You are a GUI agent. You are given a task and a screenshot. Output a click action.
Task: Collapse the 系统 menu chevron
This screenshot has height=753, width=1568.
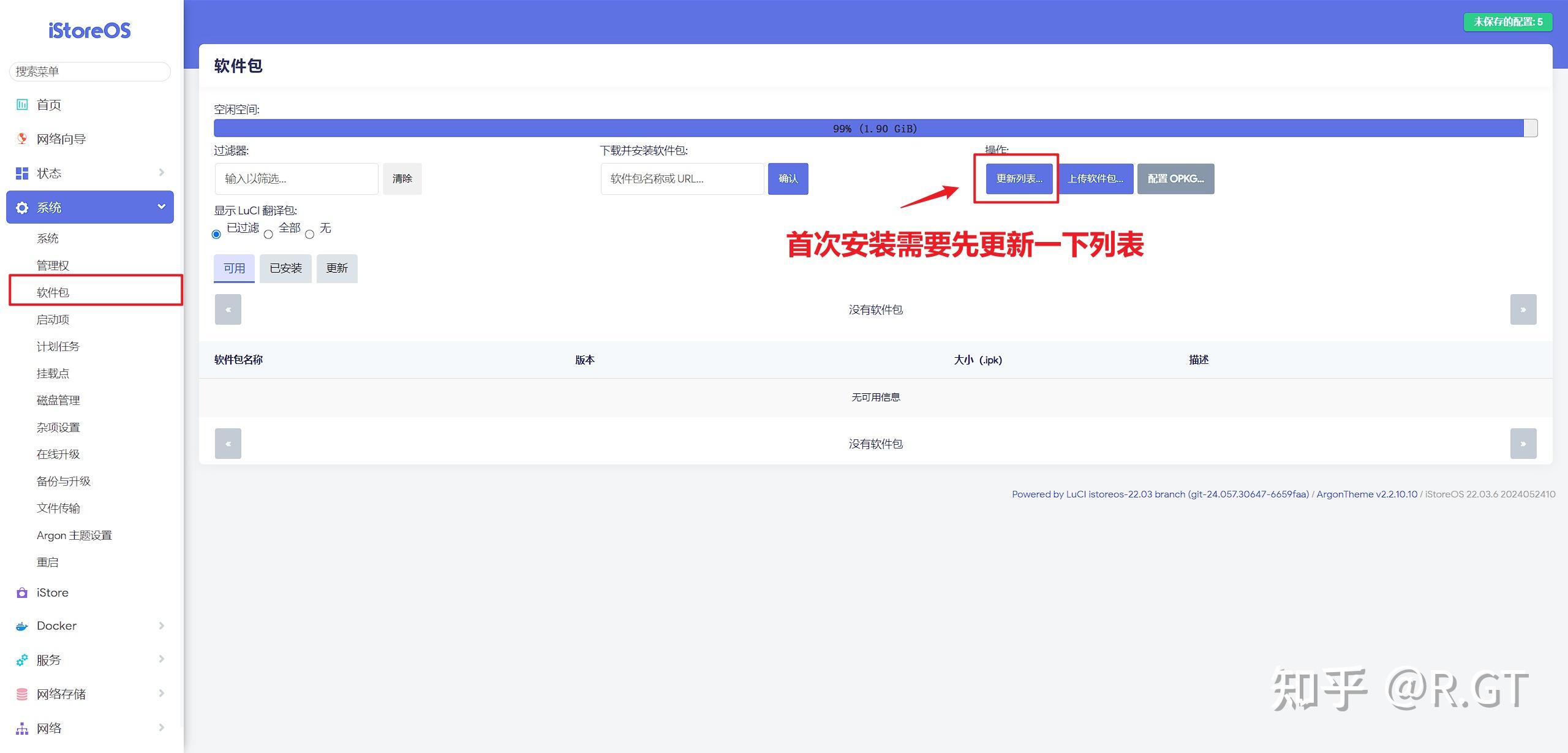tap(161, 207)
